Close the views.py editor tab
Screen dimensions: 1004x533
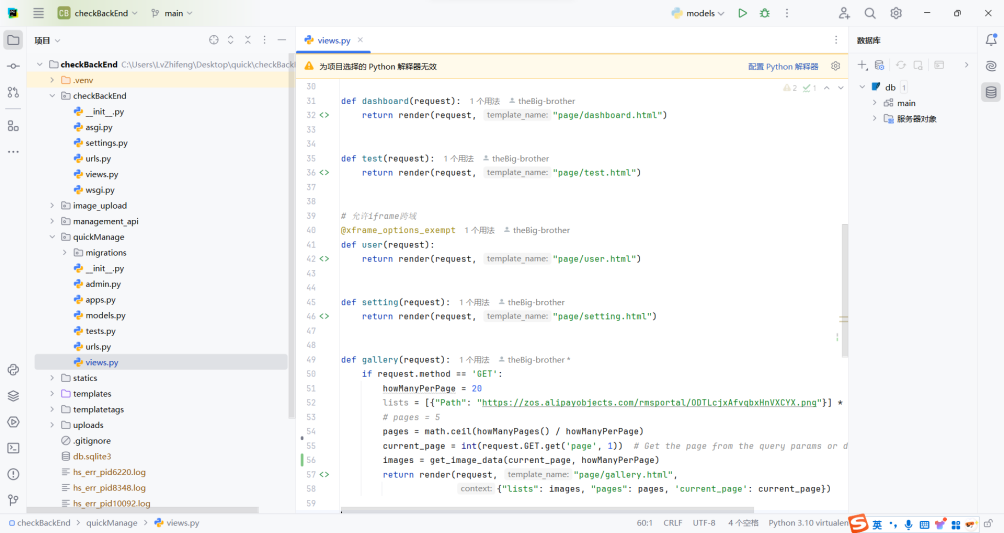point(361,40)
